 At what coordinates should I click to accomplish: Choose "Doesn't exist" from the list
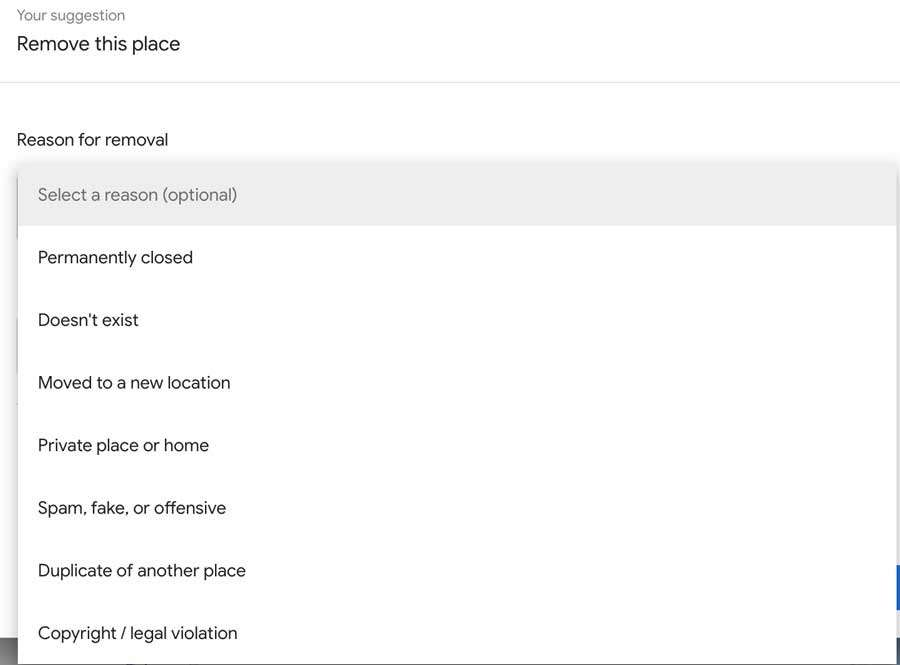coord(88,320)
